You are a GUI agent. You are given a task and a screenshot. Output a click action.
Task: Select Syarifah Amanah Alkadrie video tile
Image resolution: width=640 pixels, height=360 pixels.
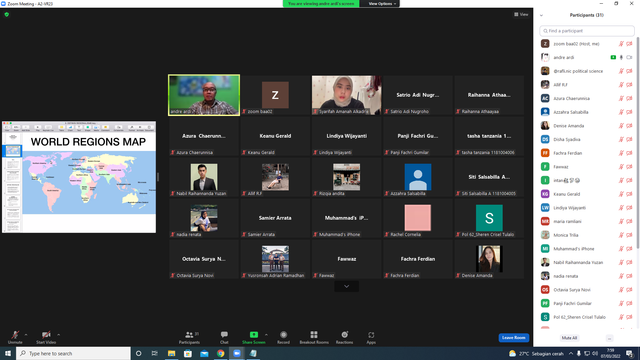pyautogui.click(x=347, y=95)
